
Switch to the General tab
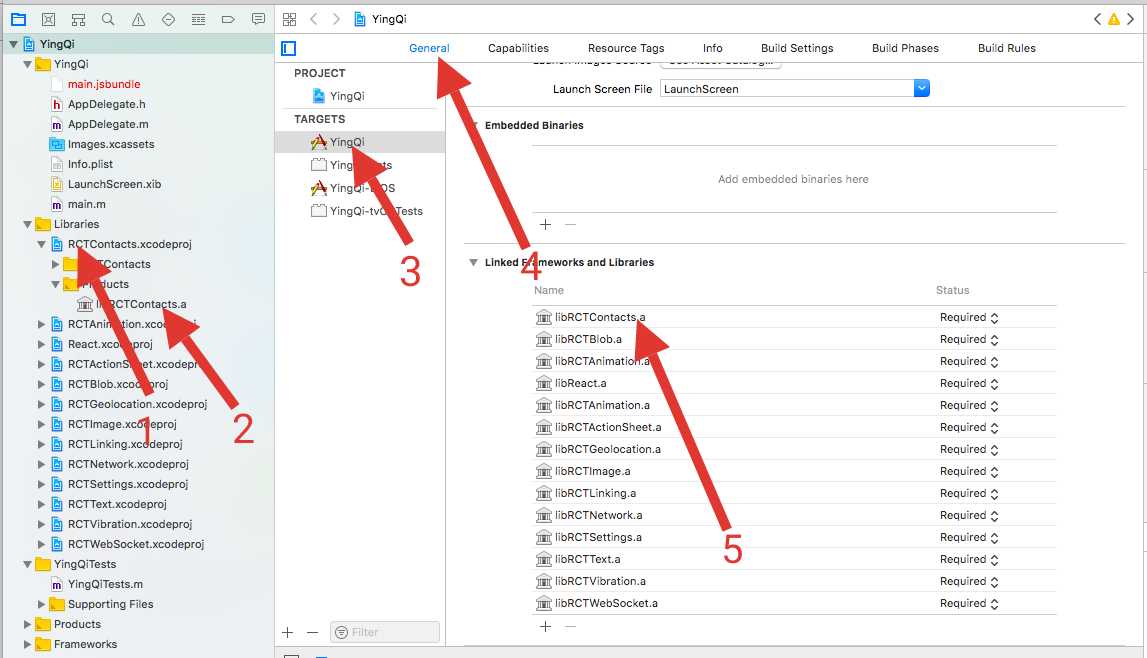429,48
